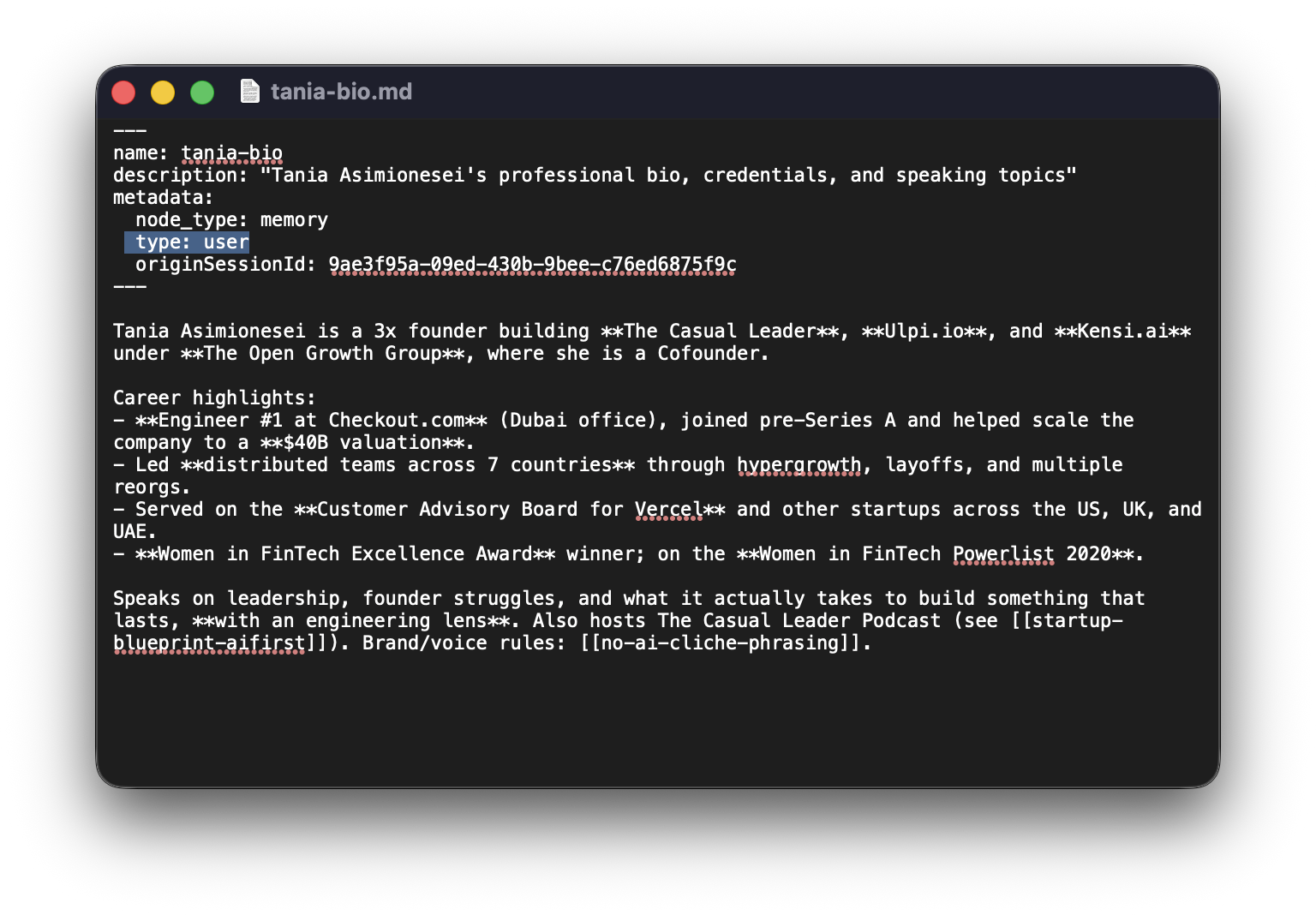Close the tania-bio.md window

pos(123,92)
